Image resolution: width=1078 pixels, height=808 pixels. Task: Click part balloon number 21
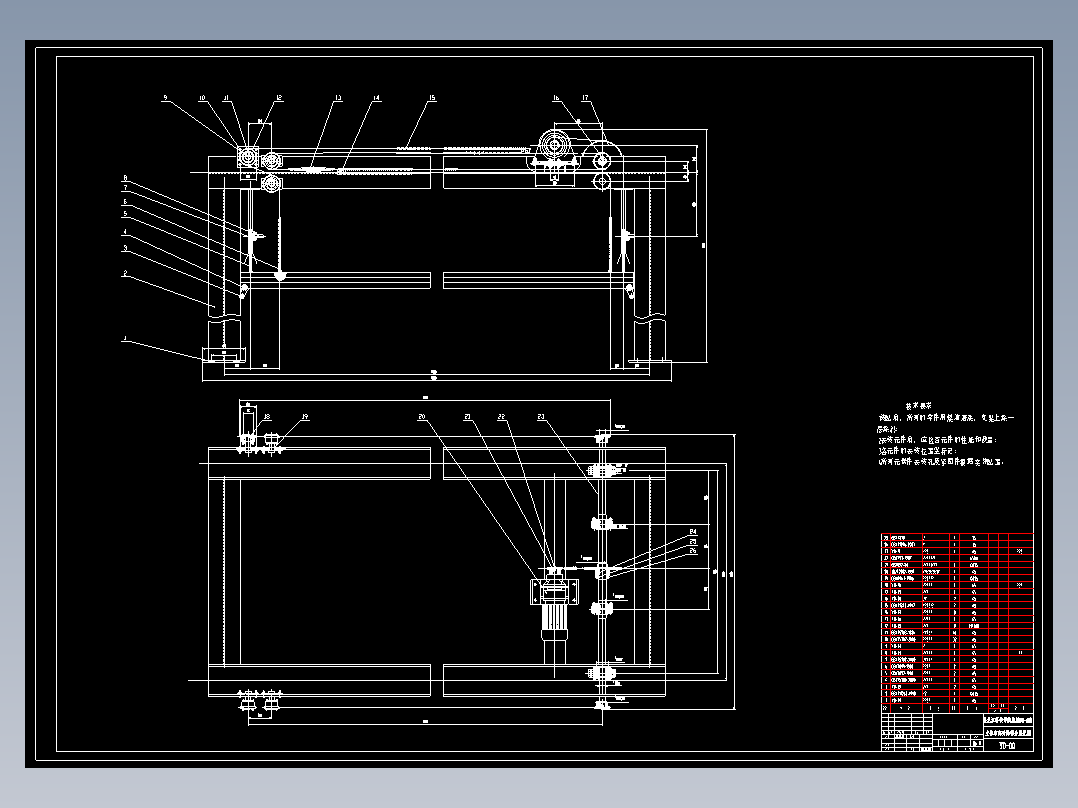coord(468,417)
